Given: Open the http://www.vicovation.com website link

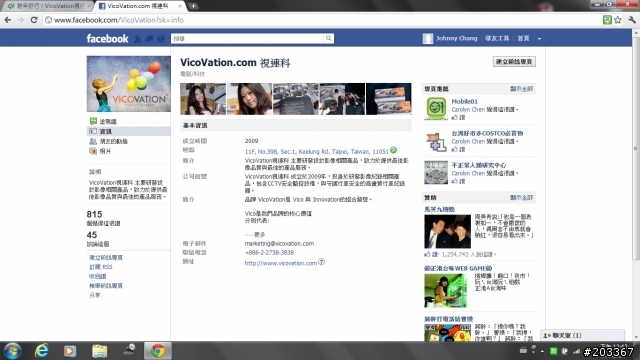Looking at the screenshot, I should click(281, 263).
